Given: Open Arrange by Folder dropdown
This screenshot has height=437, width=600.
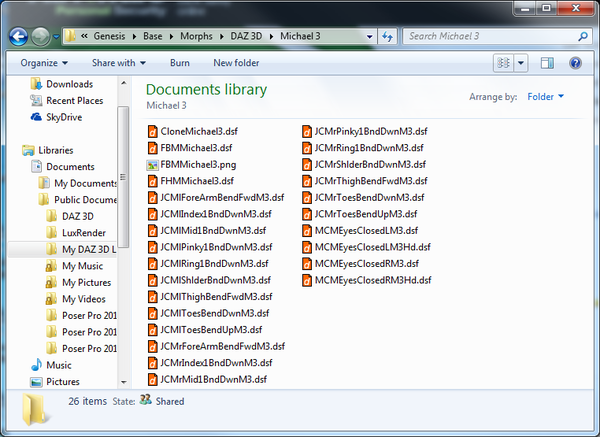Looking at the screenshot, I should [545, 96].
